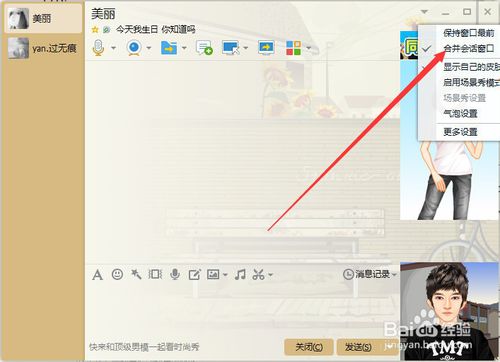This screenshot has width=500, height=362.
Task: Click the 气泡设置 menu item
Action: 460,114
